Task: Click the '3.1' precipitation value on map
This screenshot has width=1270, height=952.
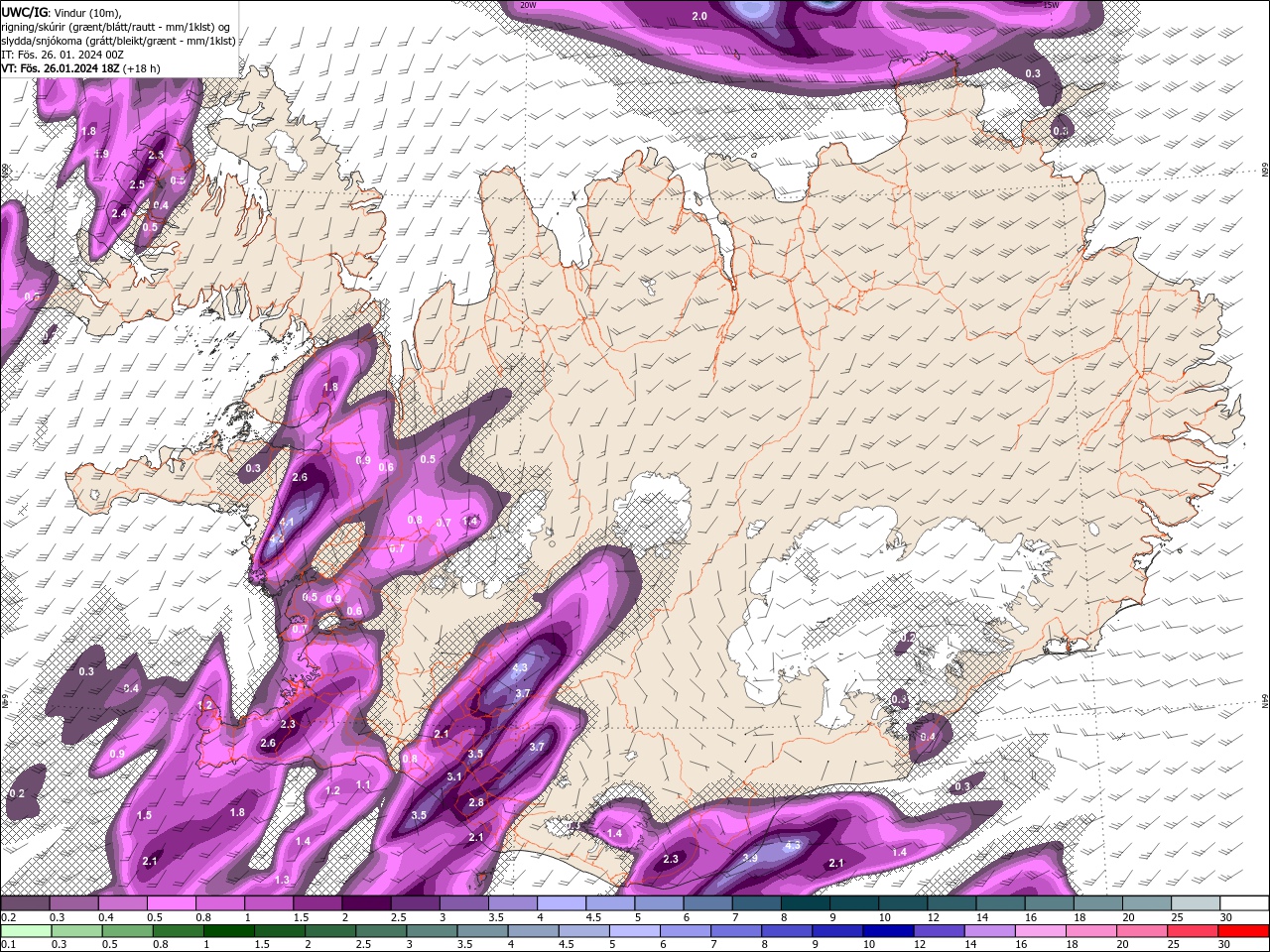Action: [x=454, y=776]
